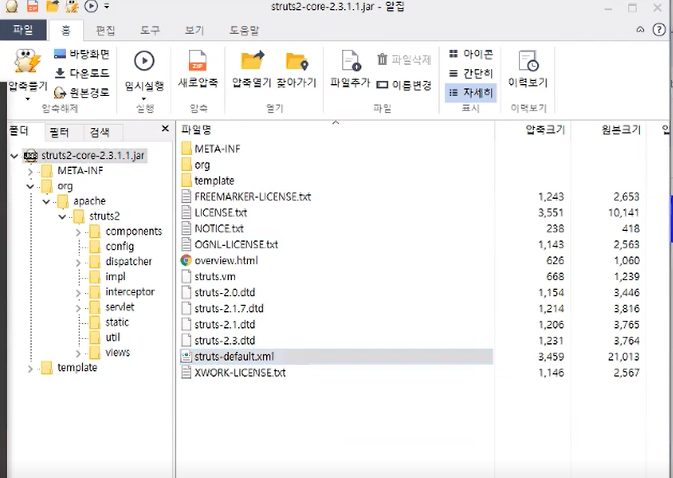This screenshot has width=673, height=478.
Task: Click quick access ZIP file icon in title bar
Action: click(32, 6)
